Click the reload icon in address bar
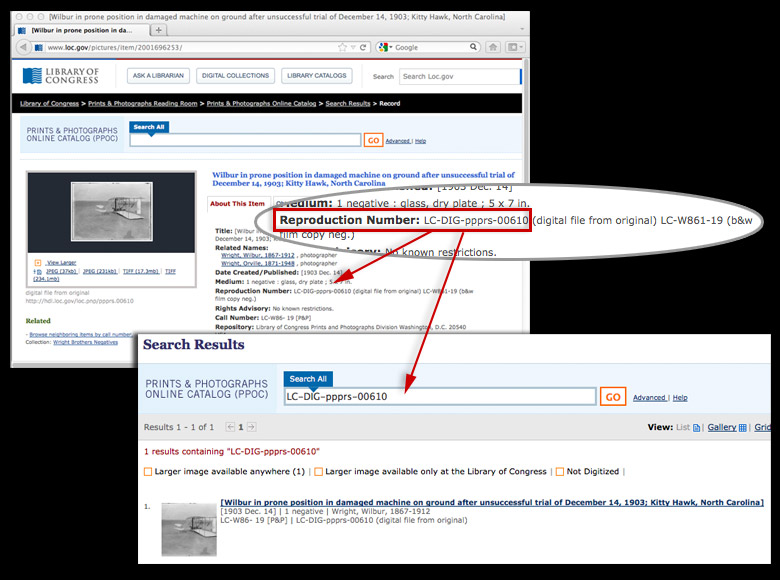Image resolution: width=780 pixels, height=580 pixels. [x=364, y=47]
